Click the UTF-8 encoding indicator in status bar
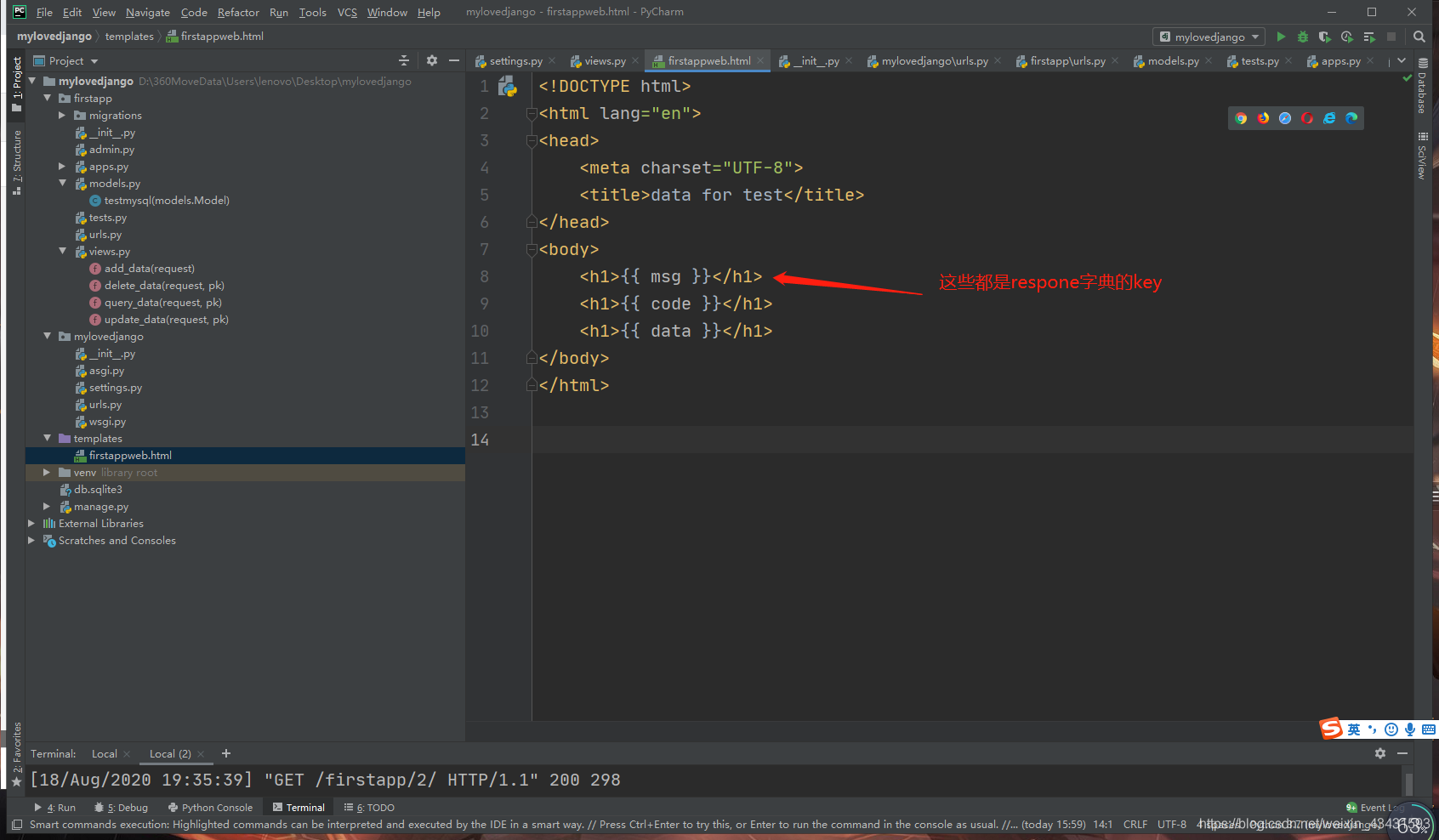This screenshot has height=840, width=1439. [1171, 825]
